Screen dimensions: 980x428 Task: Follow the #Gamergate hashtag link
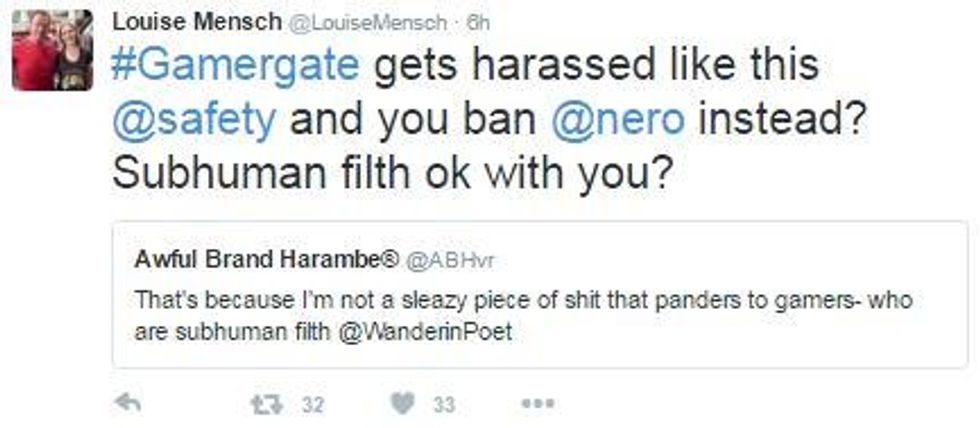pos(236,66)
